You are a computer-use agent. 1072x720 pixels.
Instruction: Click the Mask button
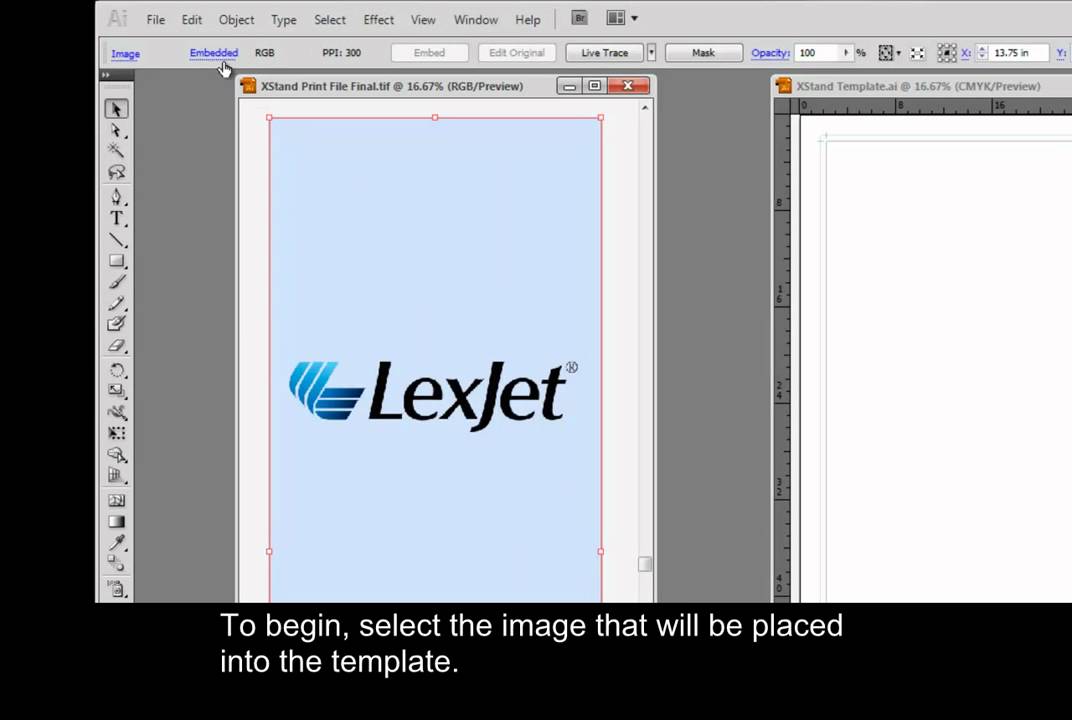[x=704, y=53]
